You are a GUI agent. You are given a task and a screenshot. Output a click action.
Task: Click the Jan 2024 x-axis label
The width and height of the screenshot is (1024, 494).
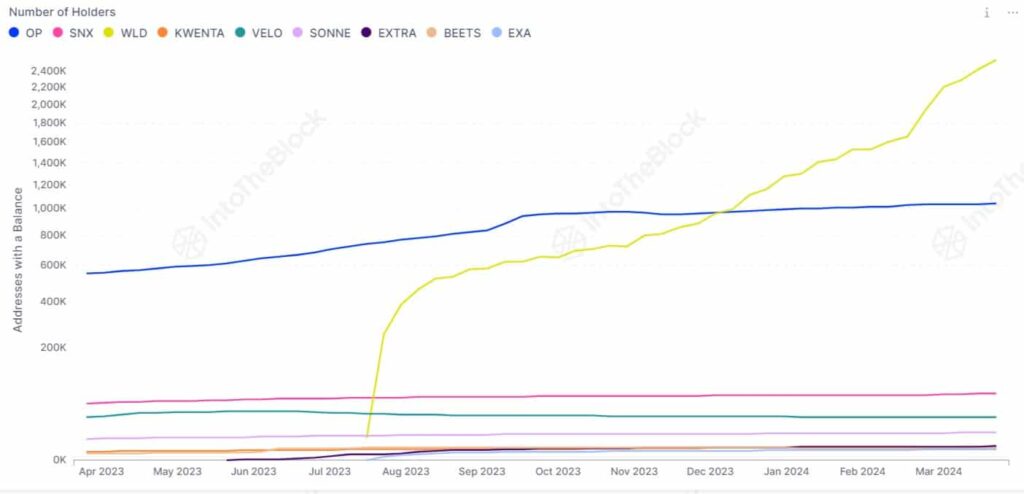(x=786, y=471)
